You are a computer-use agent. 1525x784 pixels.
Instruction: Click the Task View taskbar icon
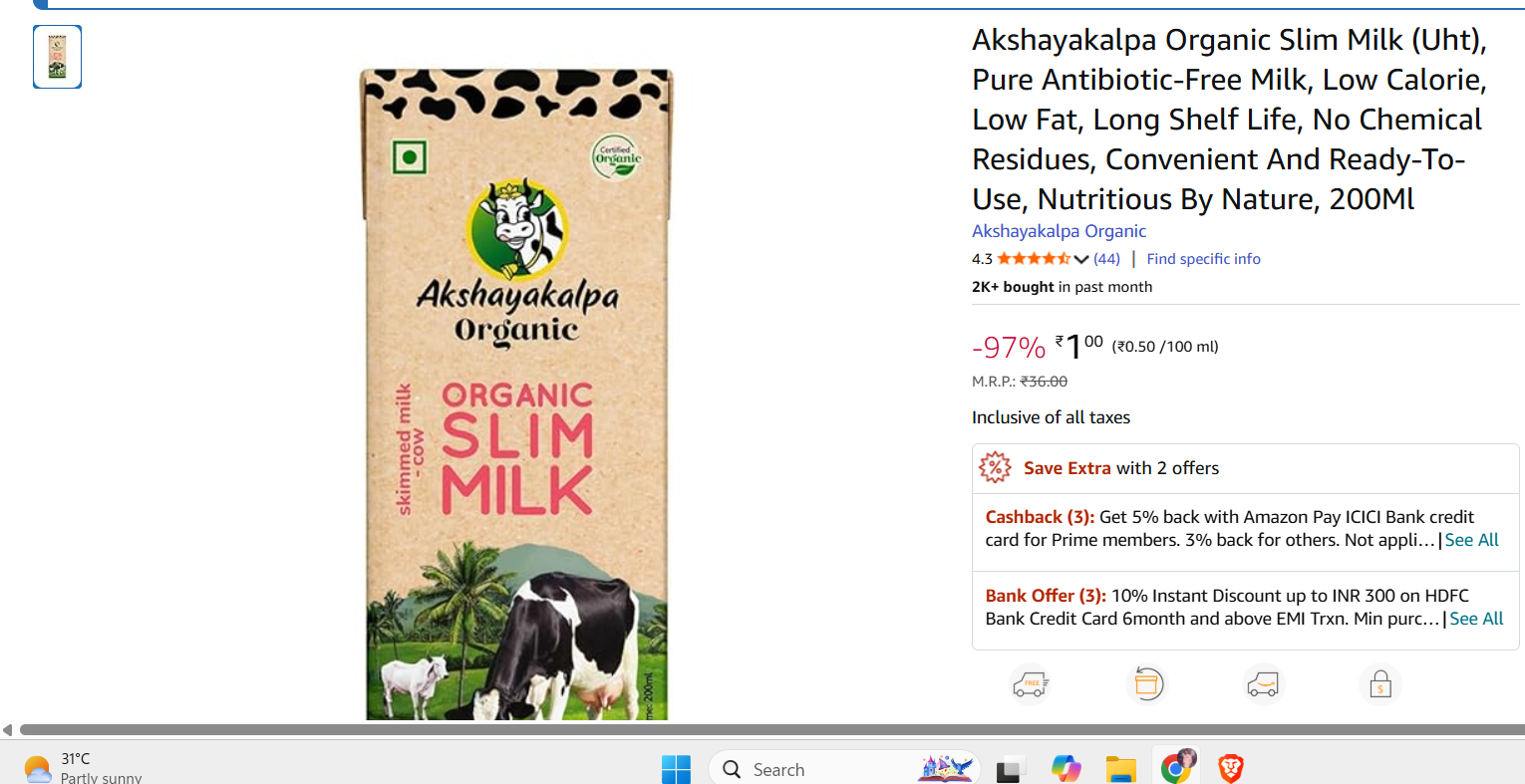[x=1010, y=769]
